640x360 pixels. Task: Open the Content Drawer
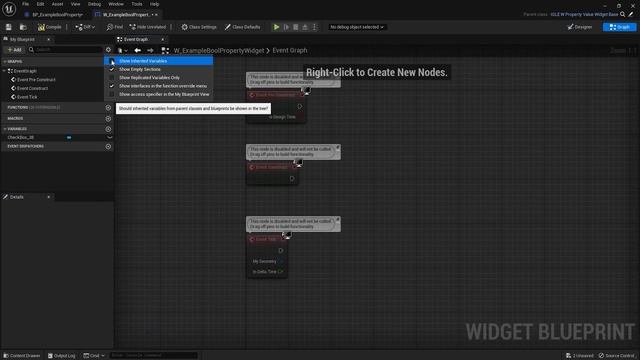(22, 356)
